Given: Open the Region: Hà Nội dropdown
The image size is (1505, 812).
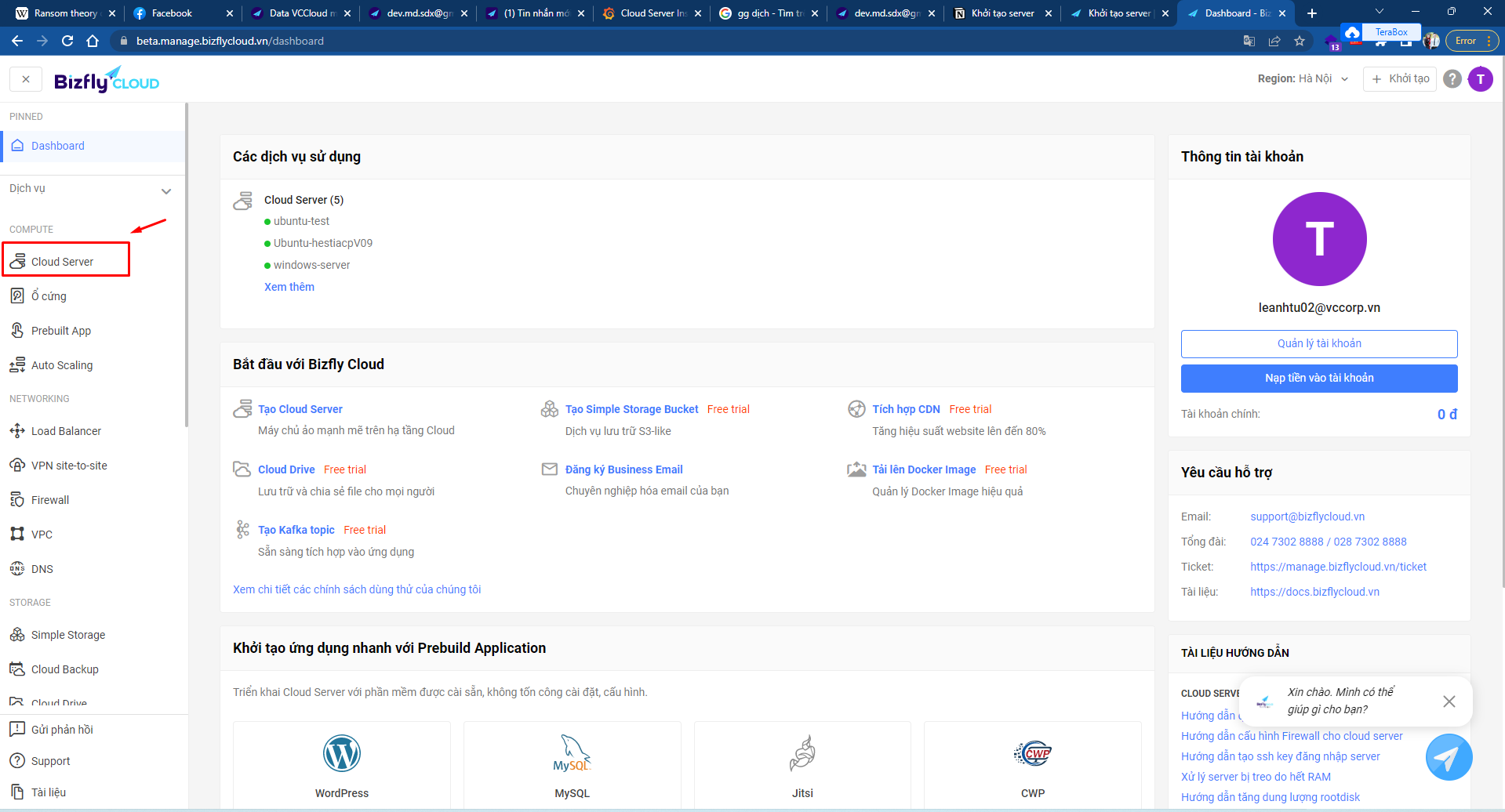Looking at the screenshot, I should coord(1303,79).
